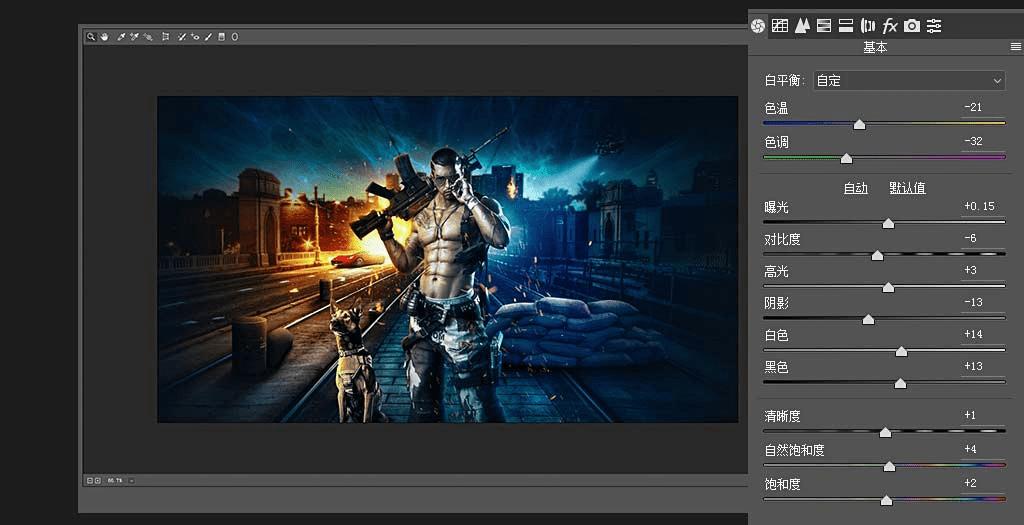The image size is (1024, 525).
Task: Switch to the Lens Corrections panel
Action: tap(867, 25)
